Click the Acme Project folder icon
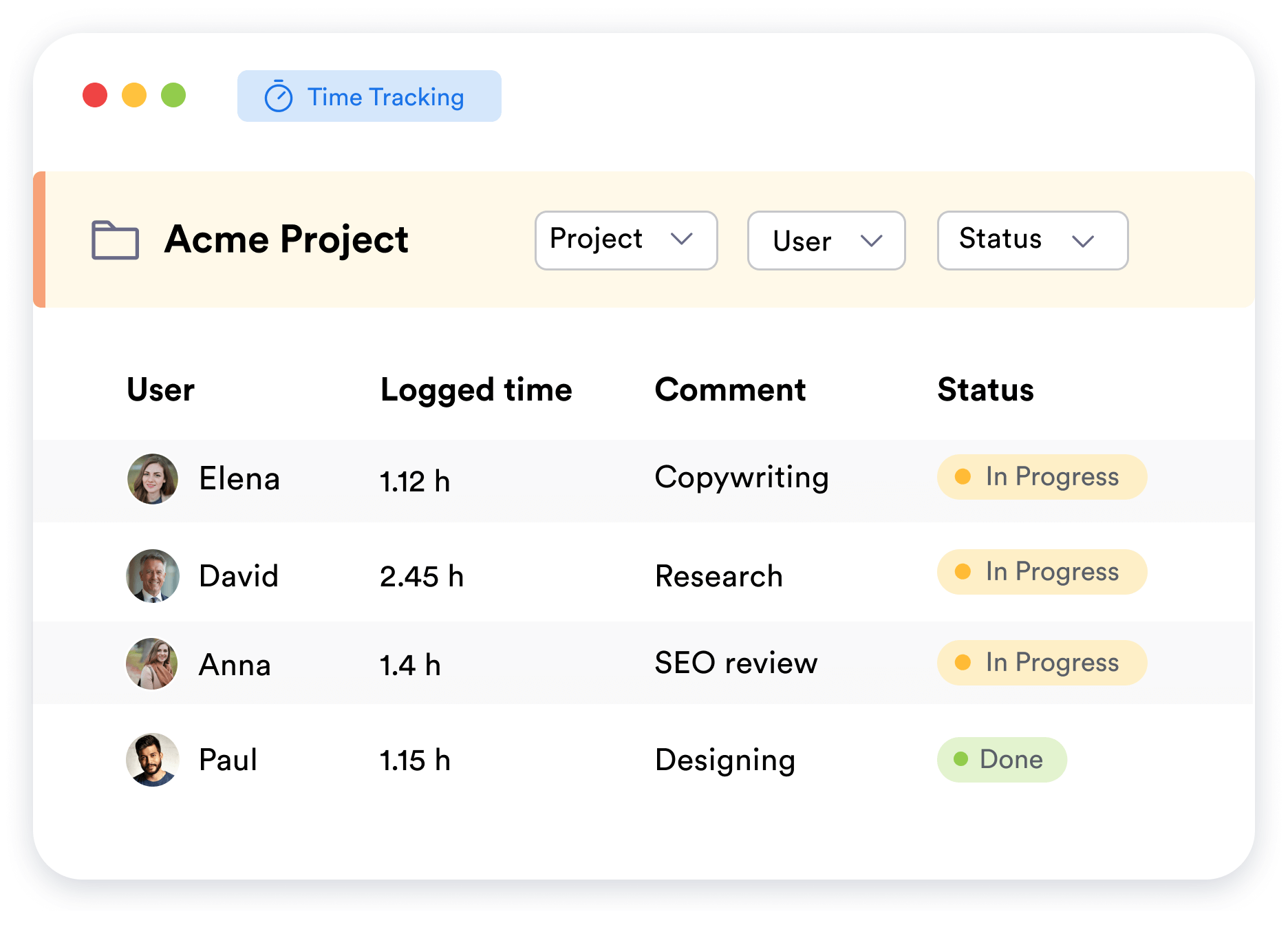Screen dimensions: 1288x925 point(116,240)
